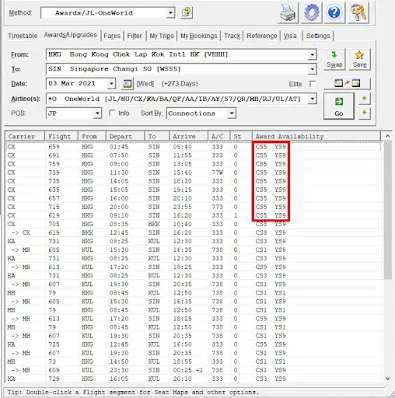395x398 pixels.
Task: Click the two-calendar date range button
Action: (x=347, y=83)
